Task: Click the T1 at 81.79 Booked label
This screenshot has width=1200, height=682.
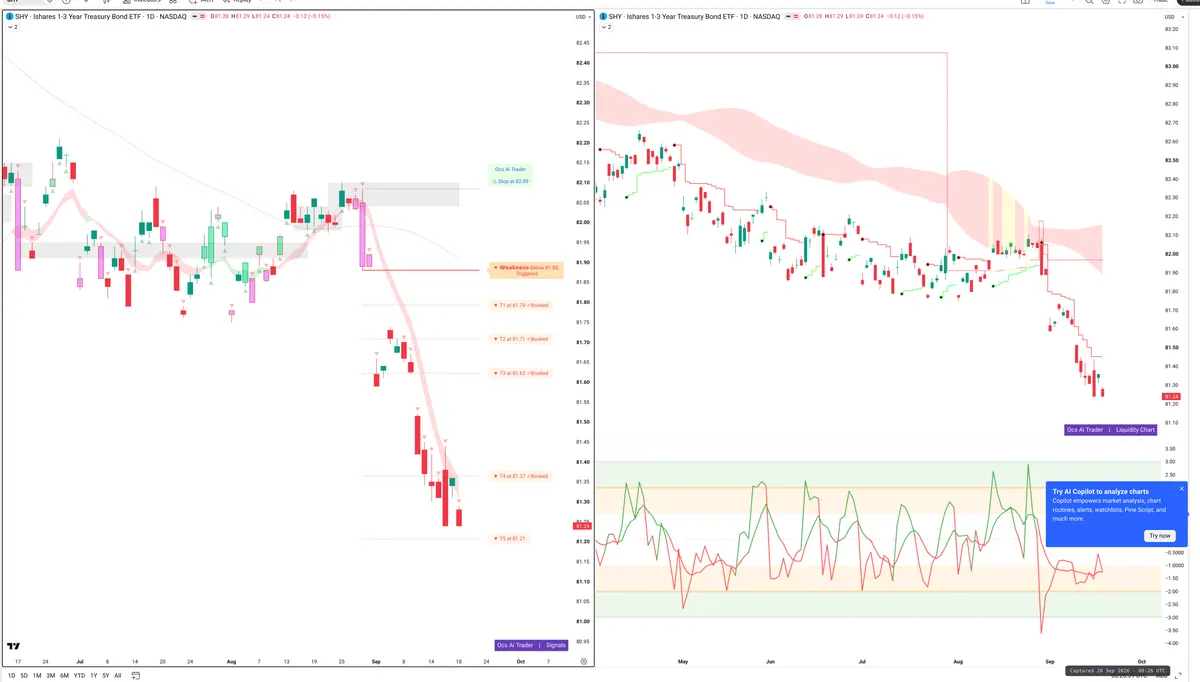Action: point(522,305)
